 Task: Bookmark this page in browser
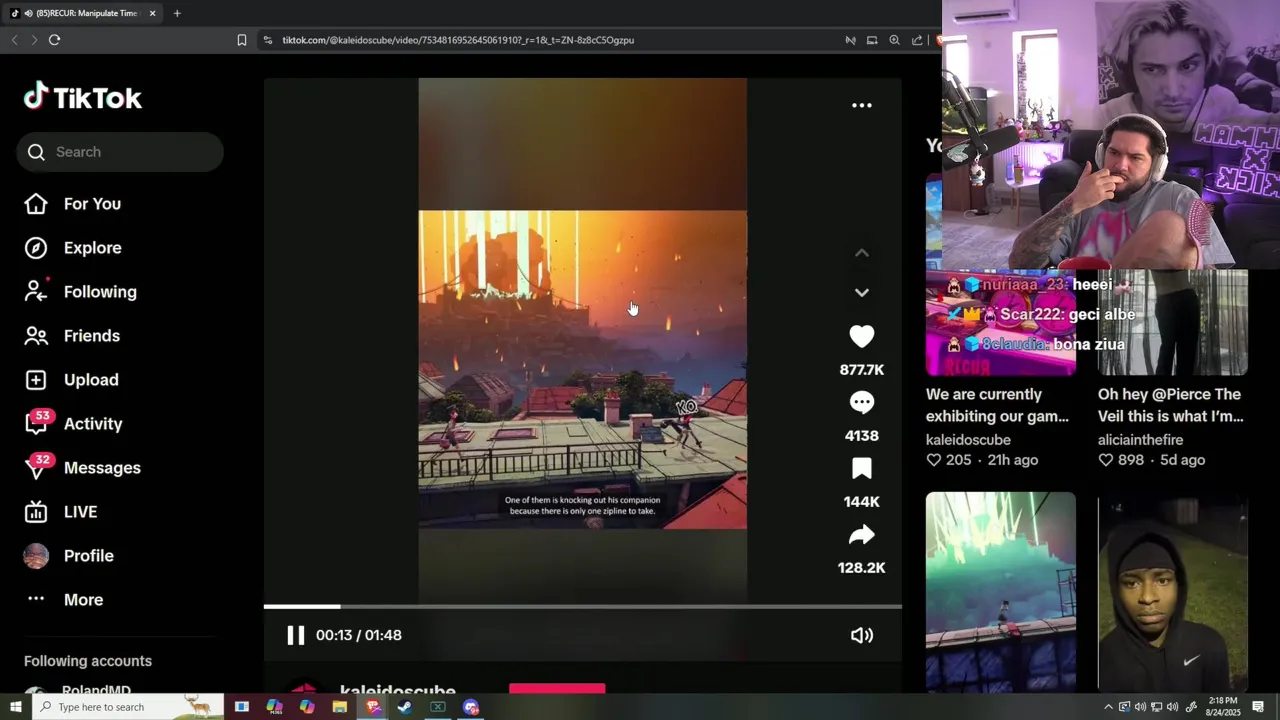[241, 40]
